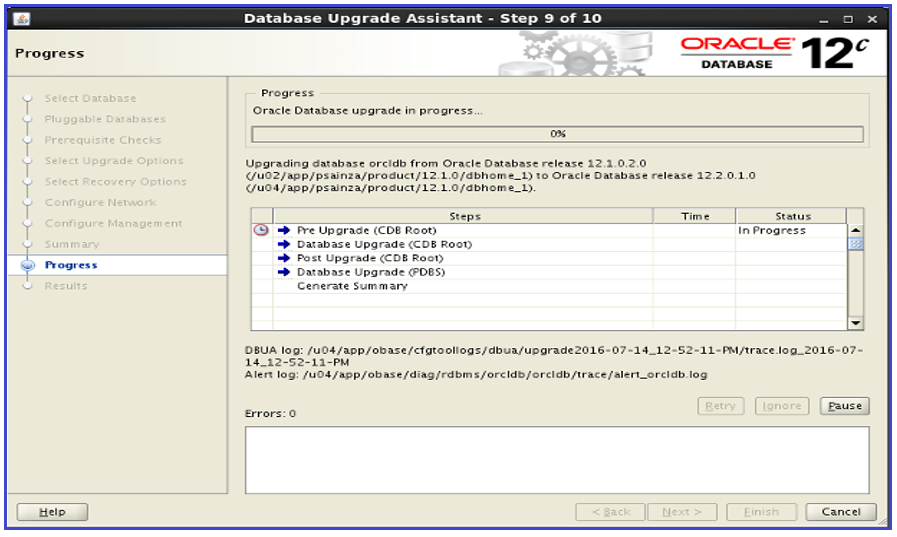Image resolution: width=897 pixels, height=537 pixels.
Task: Click inside the errors output text area
Action: [x=557, y=460]
